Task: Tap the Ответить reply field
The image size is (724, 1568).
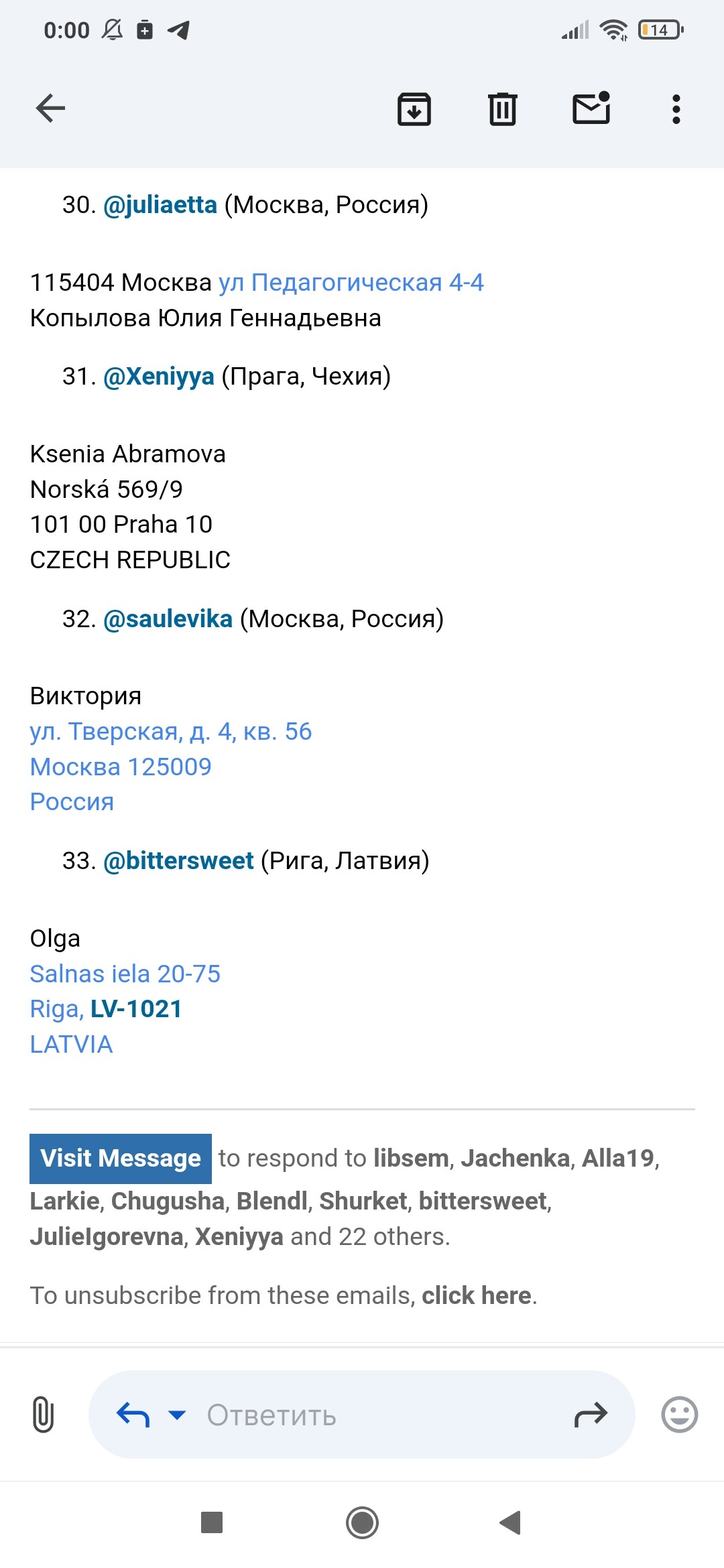Action: click(361, 1415)
